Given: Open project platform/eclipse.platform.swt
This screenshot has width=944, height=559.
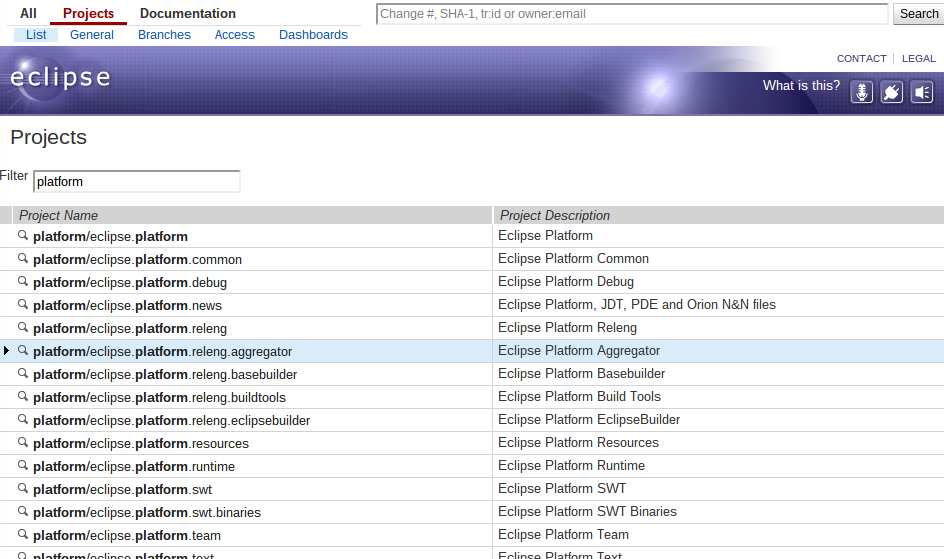Looking at the screenshot, I should click(x=123, y=490).
